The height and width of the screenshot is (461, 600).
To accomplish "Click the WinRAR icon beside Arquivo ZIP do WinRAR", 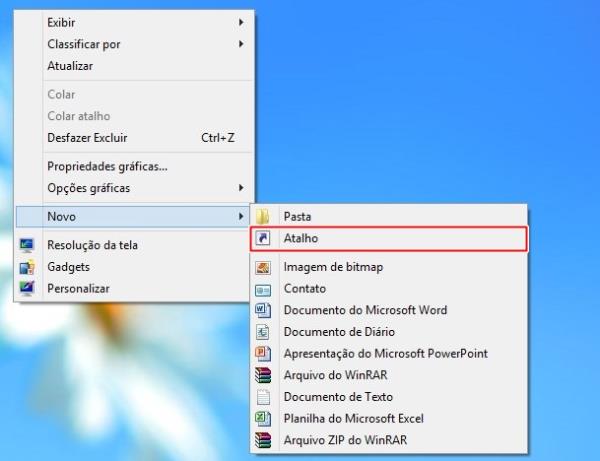I will pos(263,440).
